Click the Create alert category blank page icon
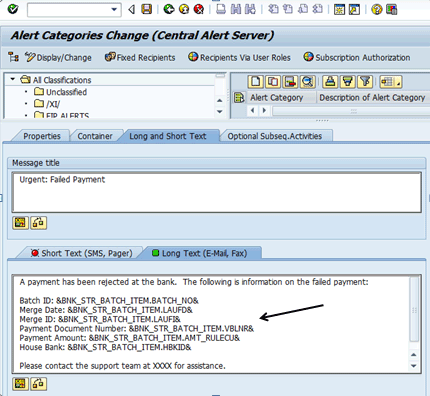The image size is (430, 396). (256, 82)
